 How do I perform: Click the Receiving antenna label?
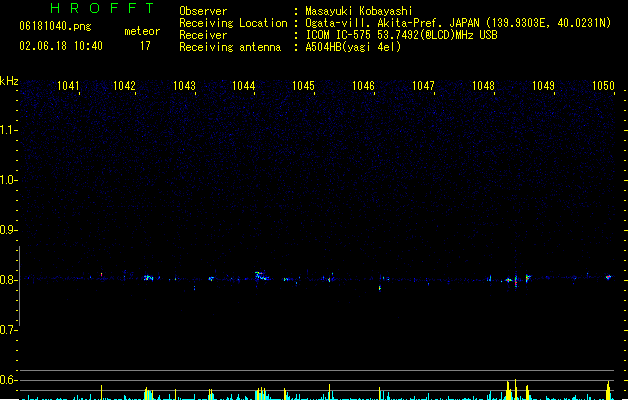[x=230, y=47]
